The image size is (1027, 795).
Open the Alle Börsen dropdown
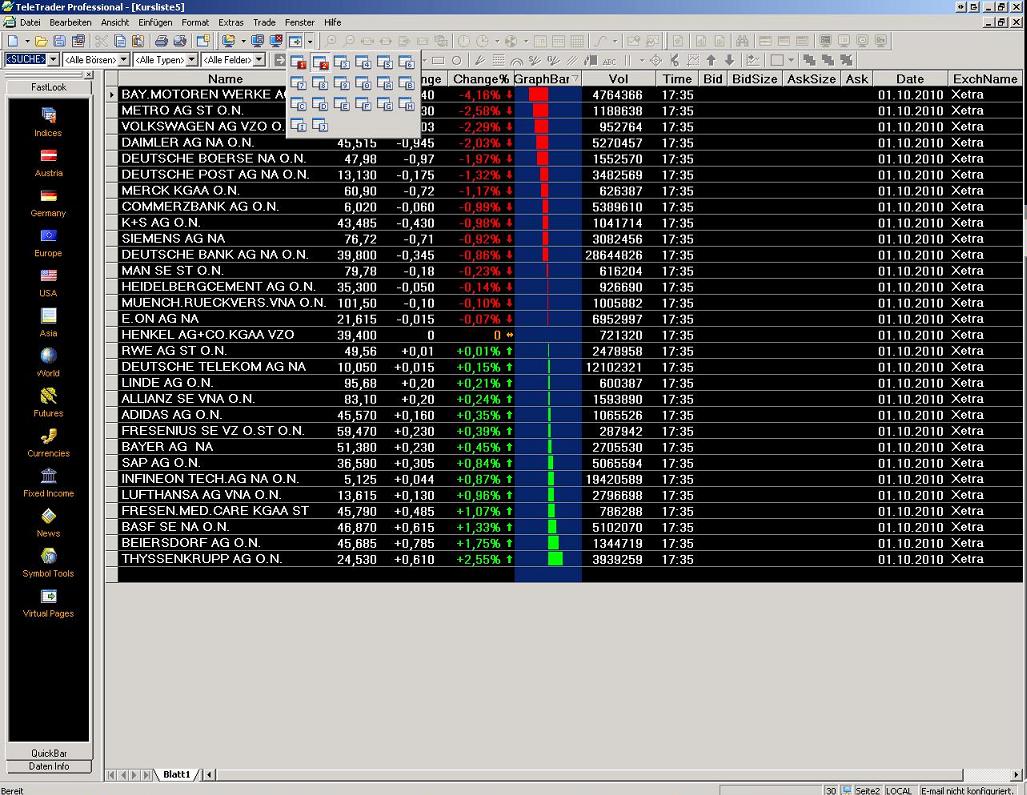point(124,60)
